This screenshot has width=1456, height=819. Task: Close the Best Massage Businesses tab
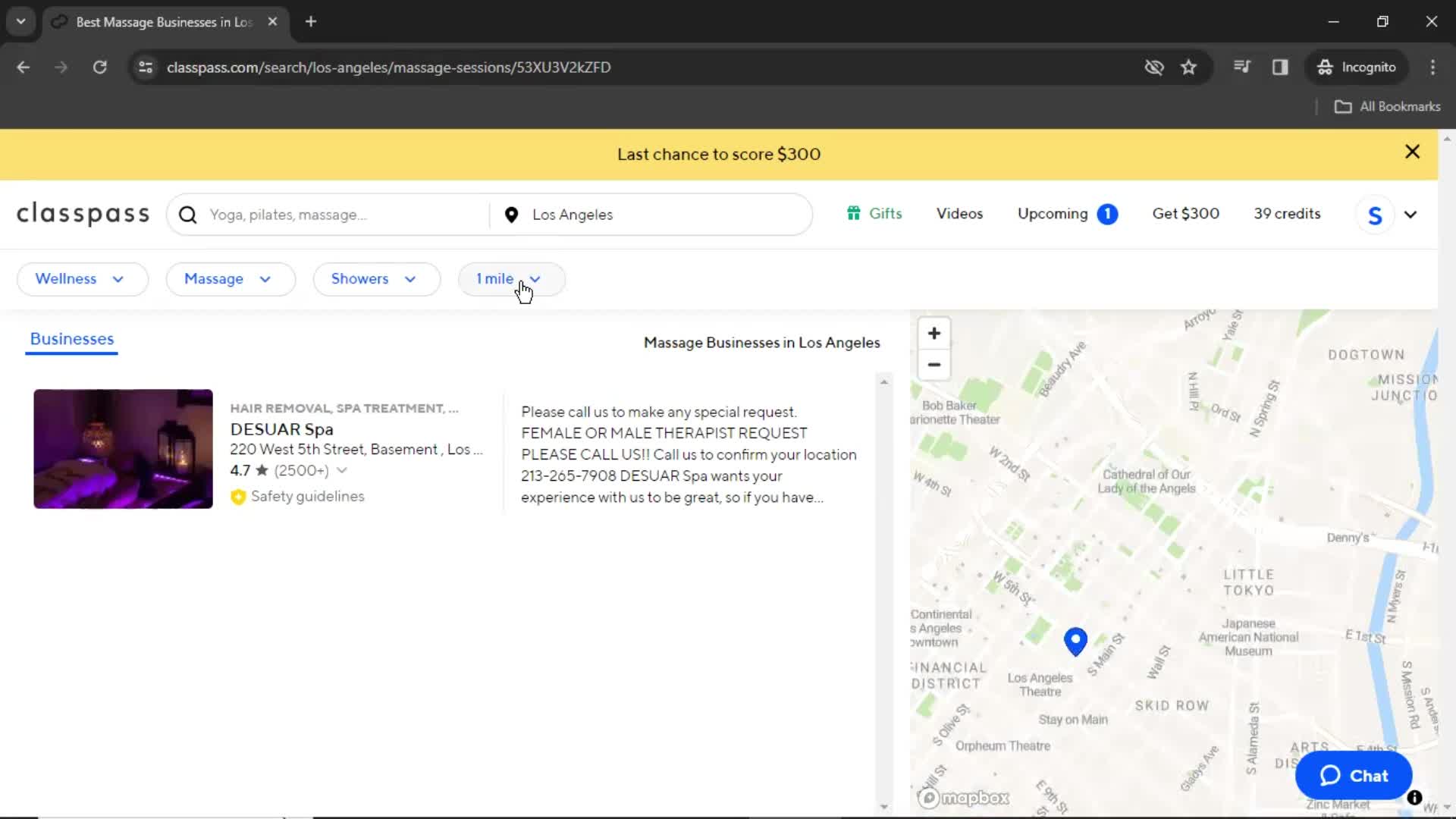tap(272, 22)
